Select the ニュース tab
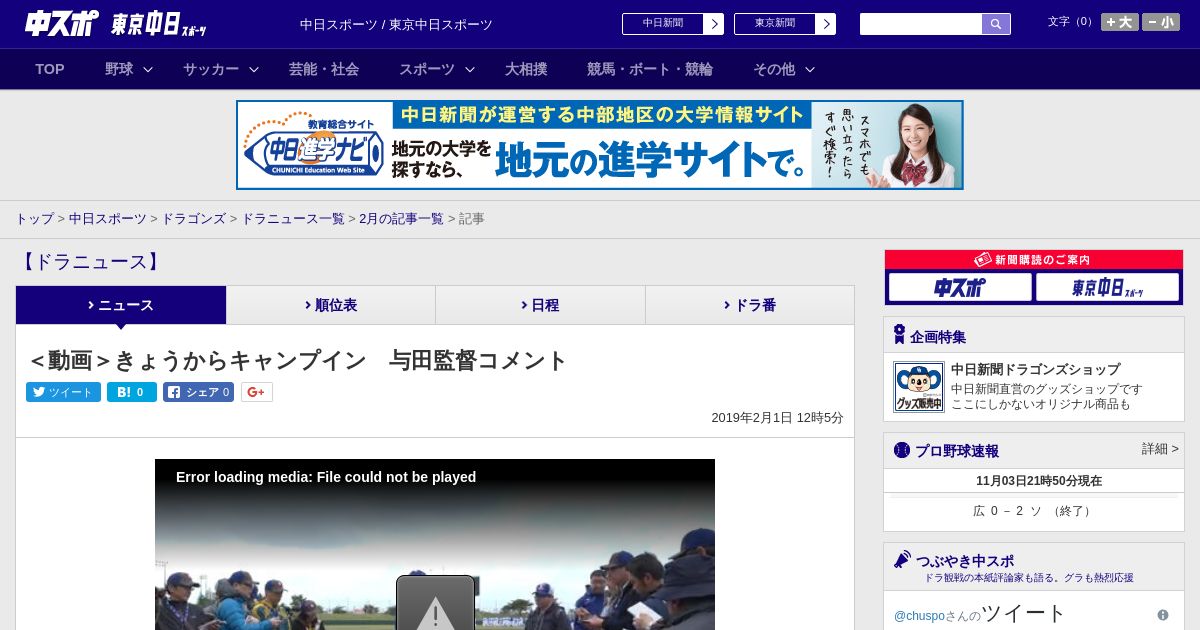 pos(121,305)
